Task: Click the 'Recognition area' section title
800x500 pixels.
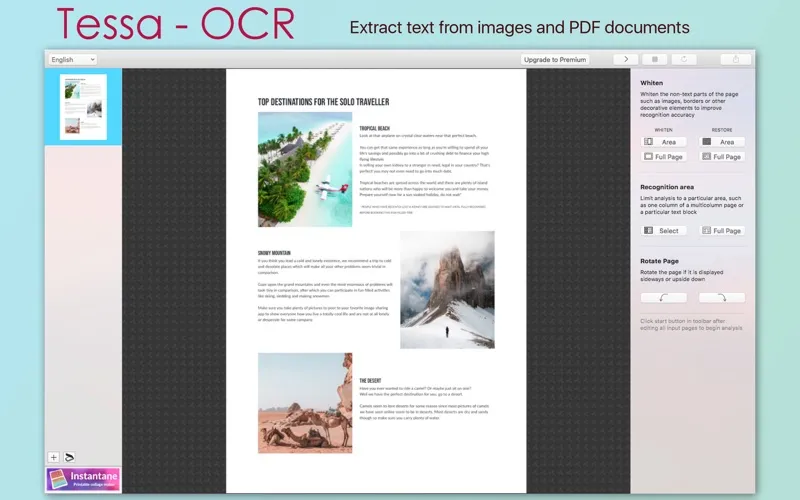Action: click(x=667, y=187)
